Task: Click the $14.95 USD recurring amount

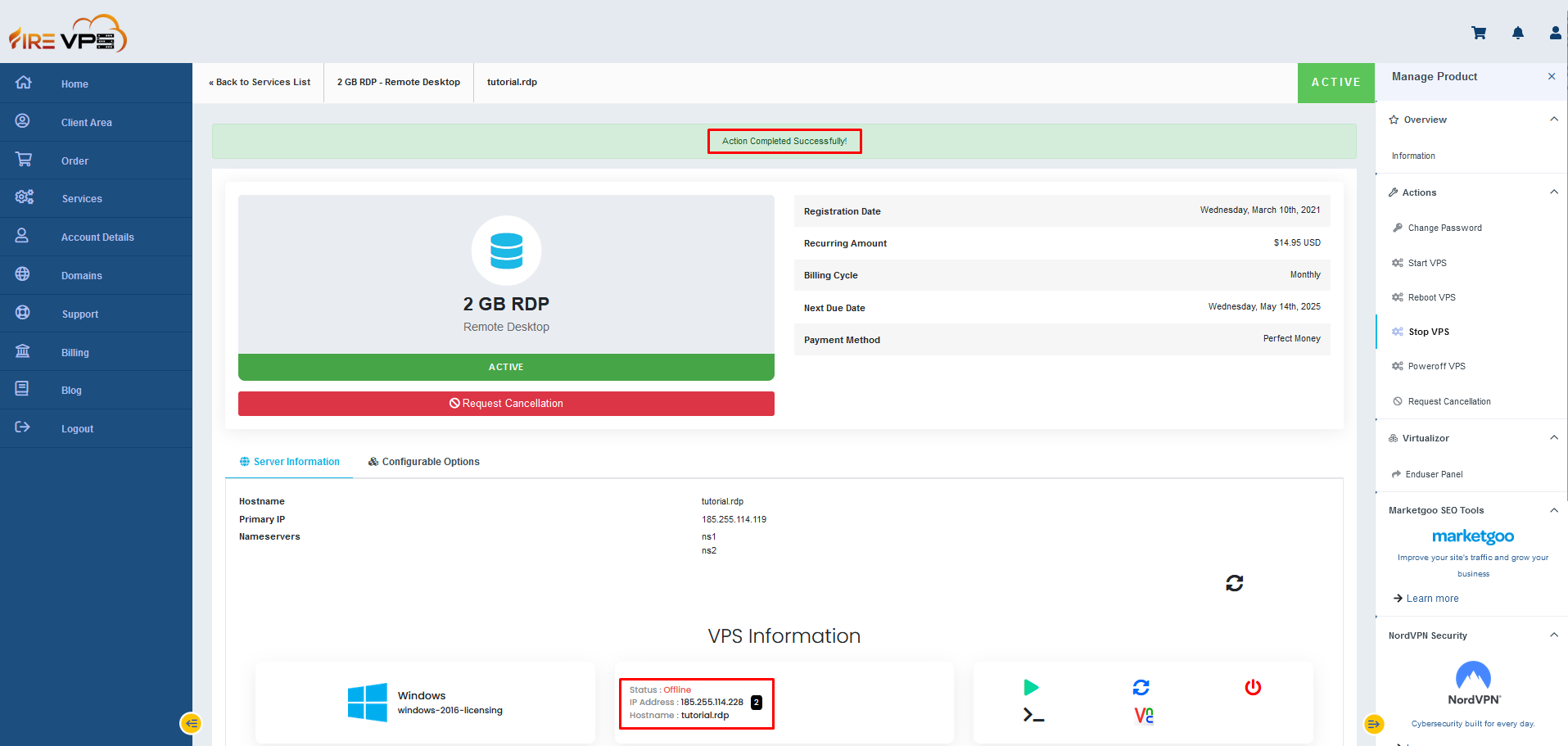Action: (1297, 242)
